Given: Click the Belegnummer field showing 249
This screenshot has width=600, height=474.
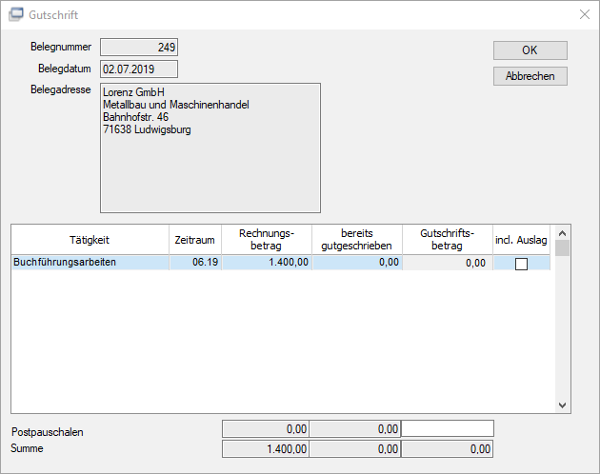Looking at the screenshot, I should pos(139,47).
